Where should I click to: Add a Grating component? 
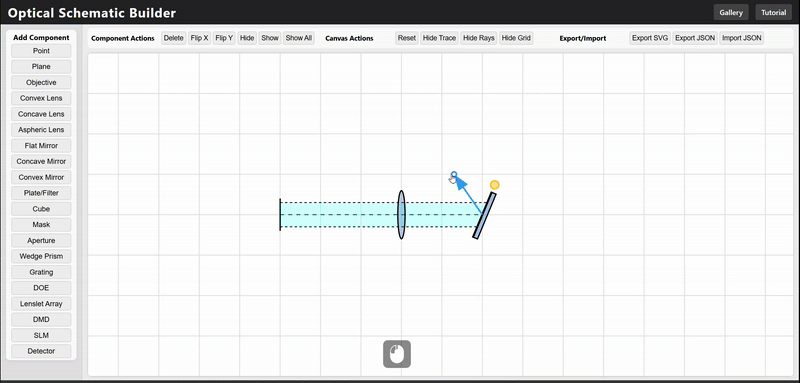coord(41,272)
